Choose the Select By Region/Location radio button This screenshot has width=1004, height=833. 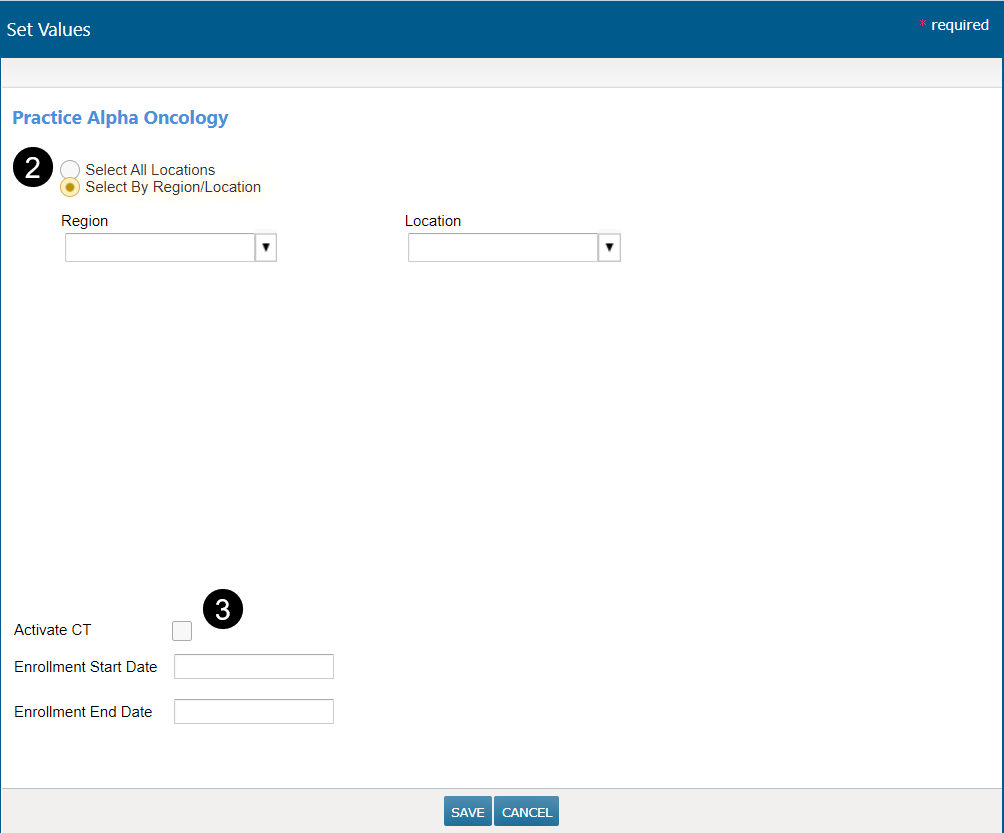pyautogui.click(x=70, y=187)
